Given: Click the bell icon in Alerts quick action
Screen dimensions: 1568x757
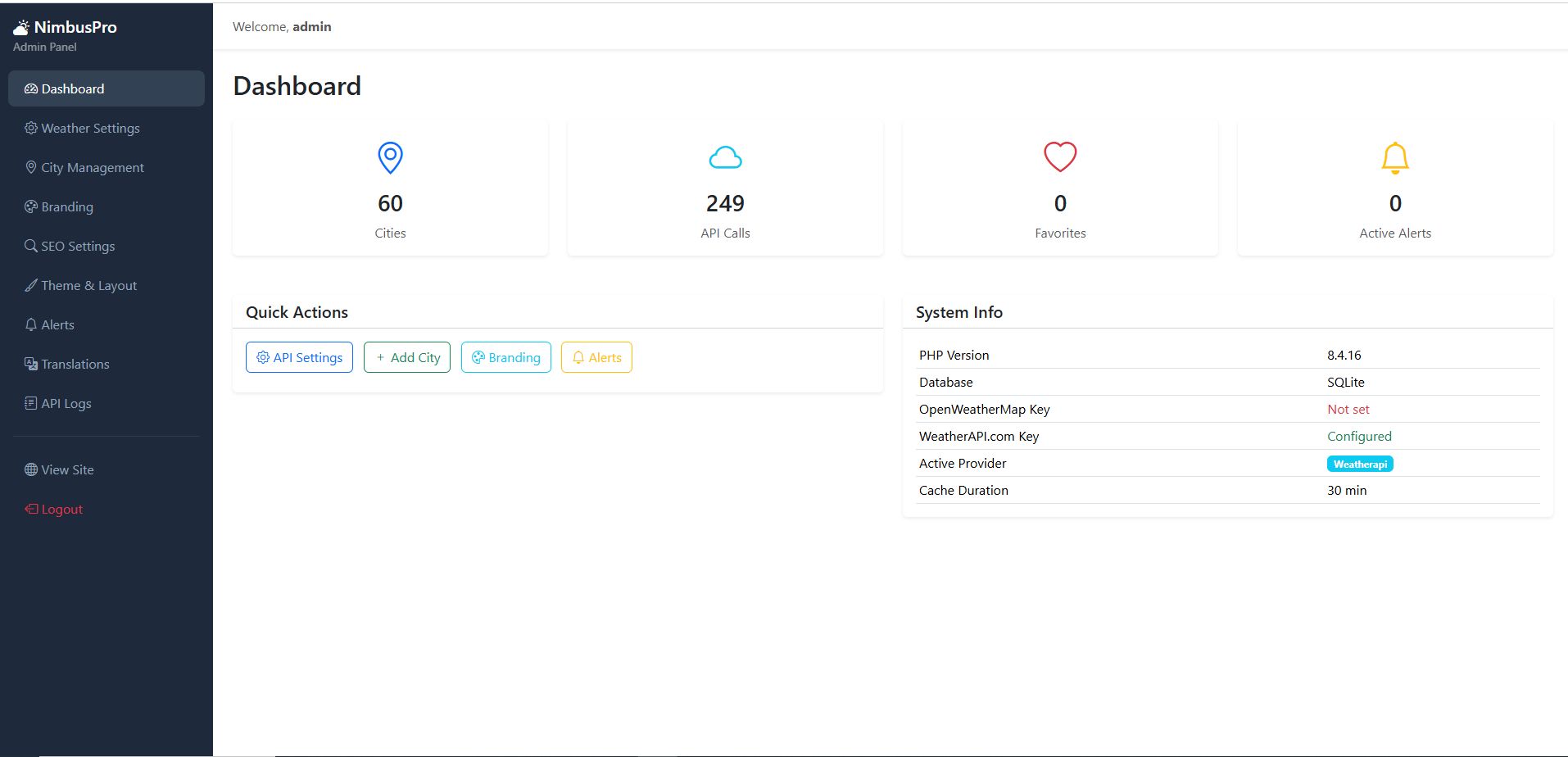Looking at the screenshot, I should pos(578,357).
